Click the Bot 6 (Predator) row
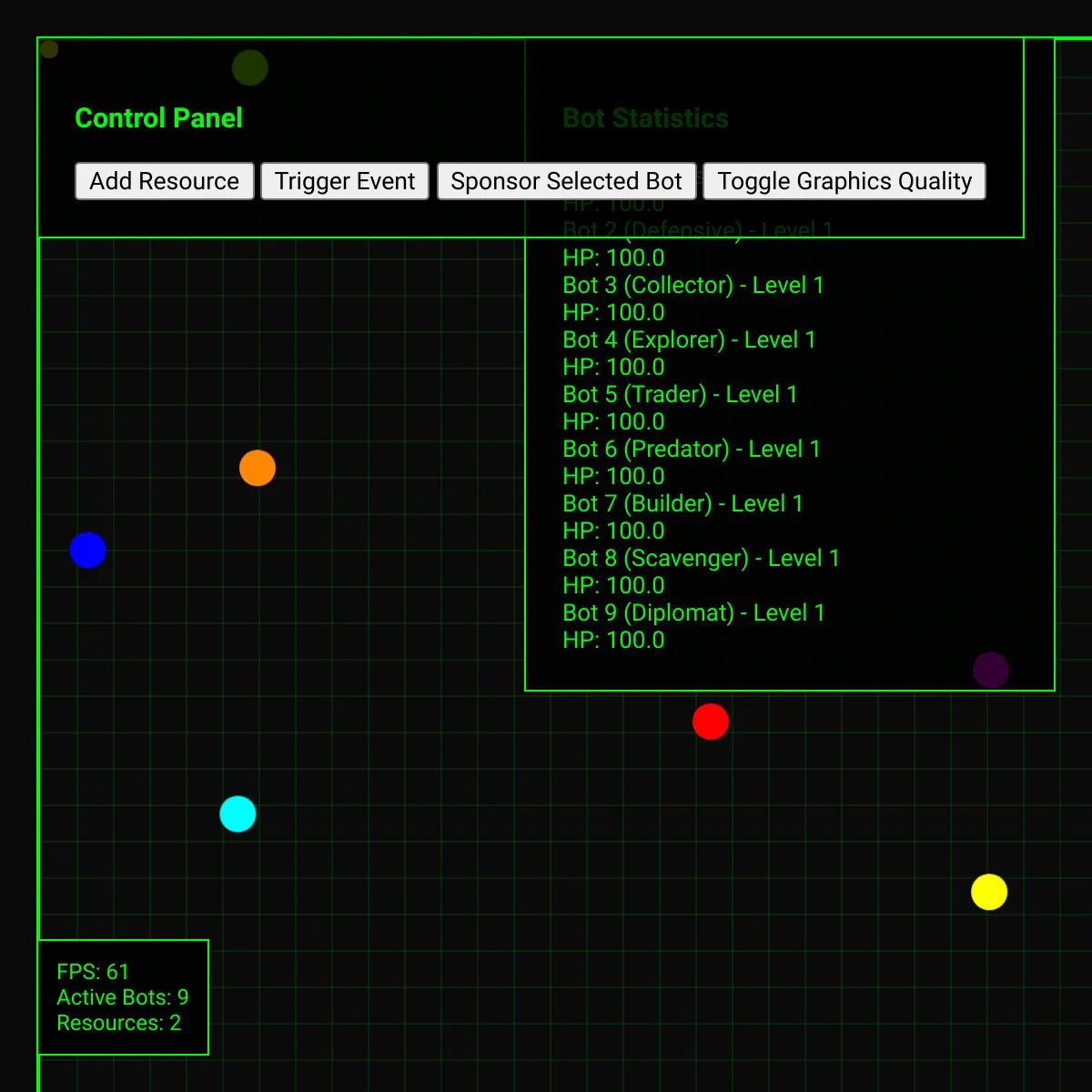Viewport: 1092px width, 1092px height. point(692,449)
